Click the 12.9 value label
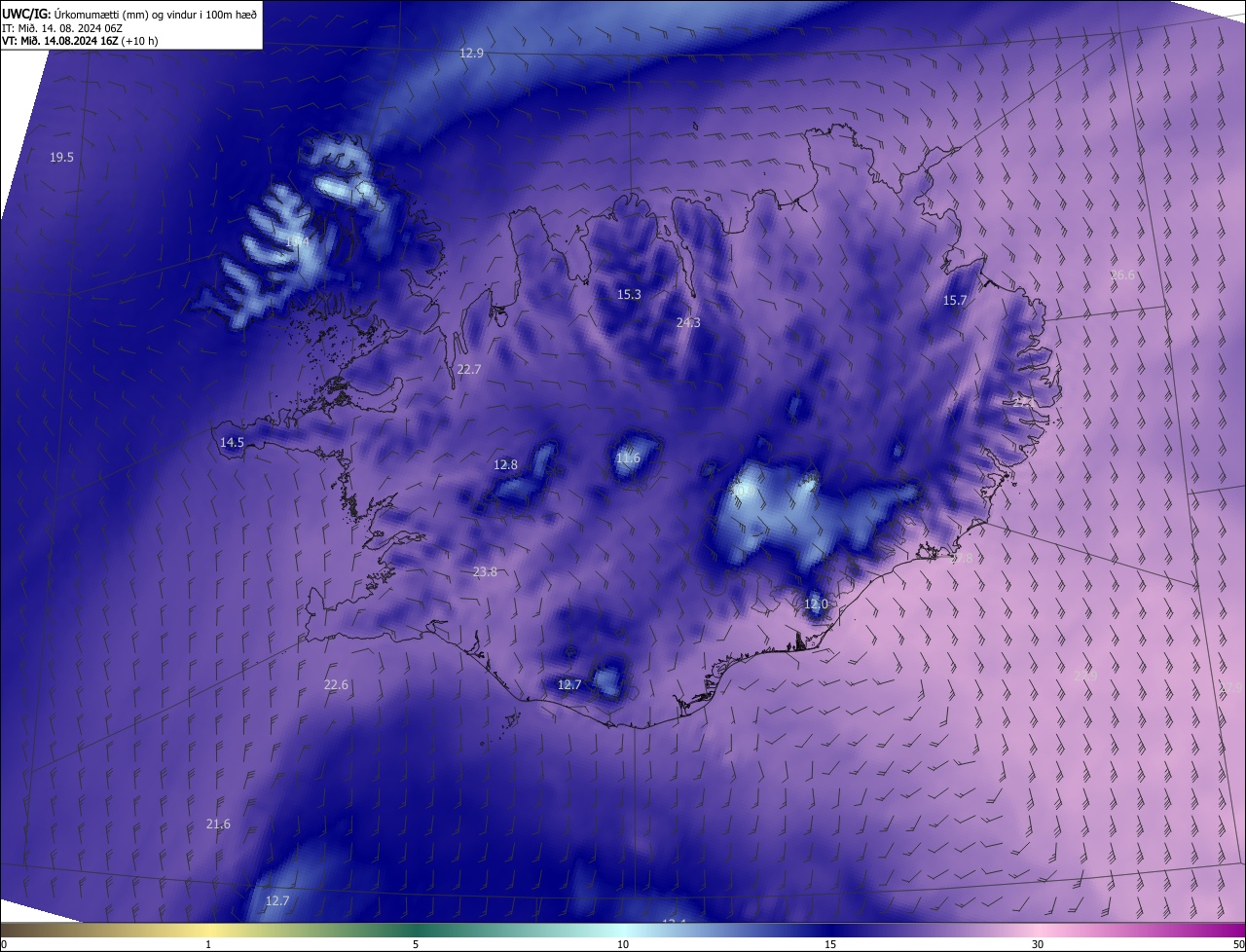The width and height of the screenshot is (1246, 952). [x=471, y=53]
